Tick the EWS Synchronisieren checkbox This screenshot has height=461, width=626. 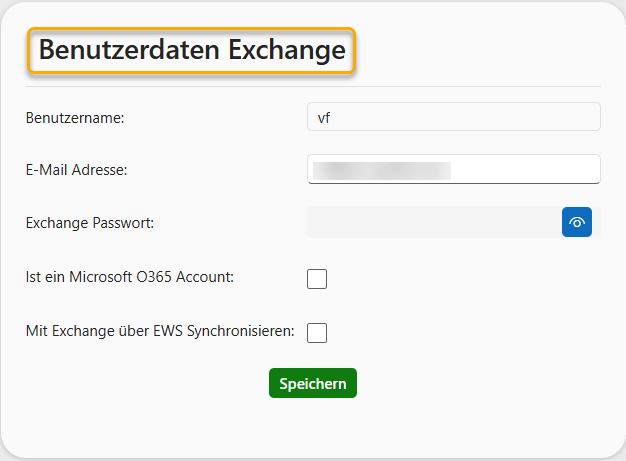tap(317, 333)
